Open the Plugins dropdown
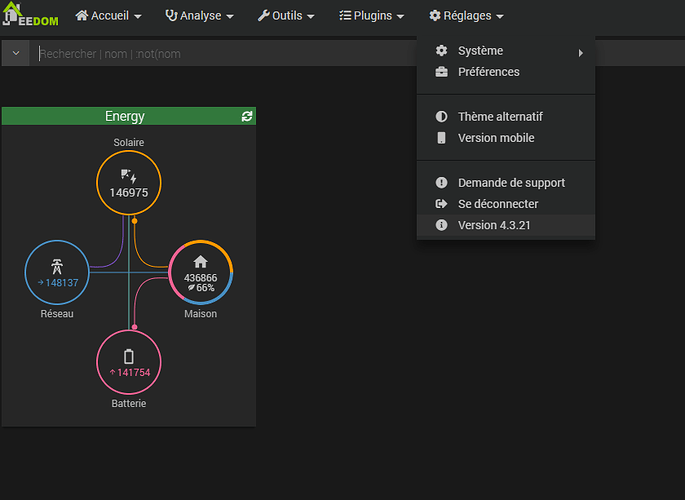The width and height of the screenshot is (685, 500). point(372,16)
